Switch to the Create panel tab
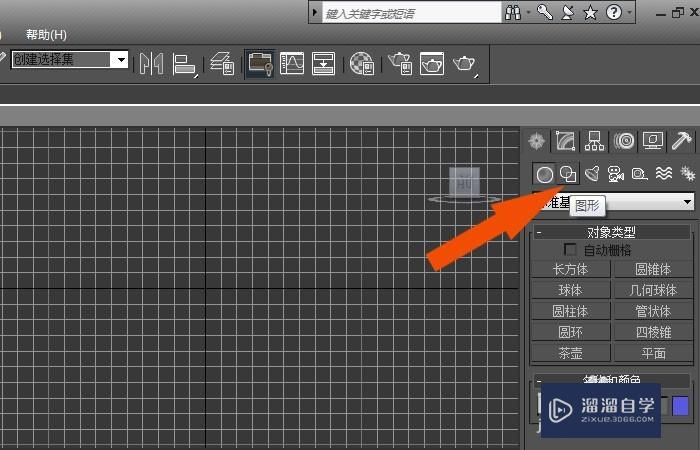This screenshot has width=700, height=450. (537, 141)
